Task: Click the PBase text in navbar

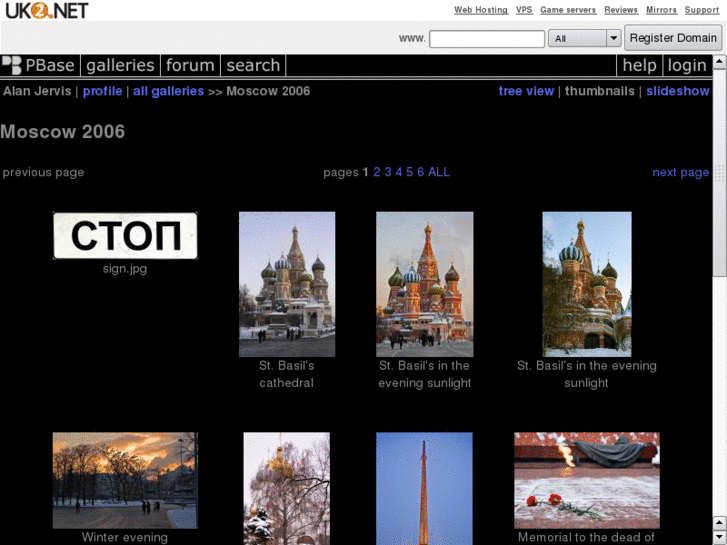Action: click(50, 65)
